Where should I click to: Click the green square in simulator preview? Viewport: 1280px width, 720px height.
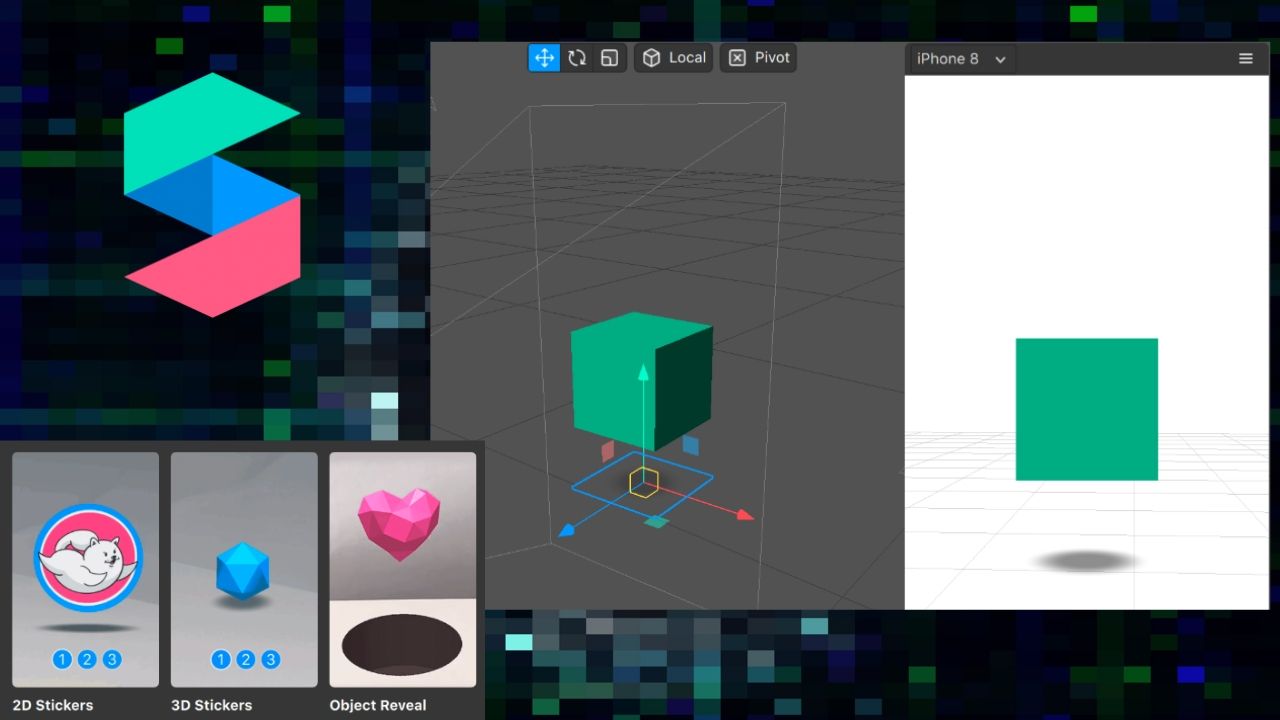tap(1087, 409)
